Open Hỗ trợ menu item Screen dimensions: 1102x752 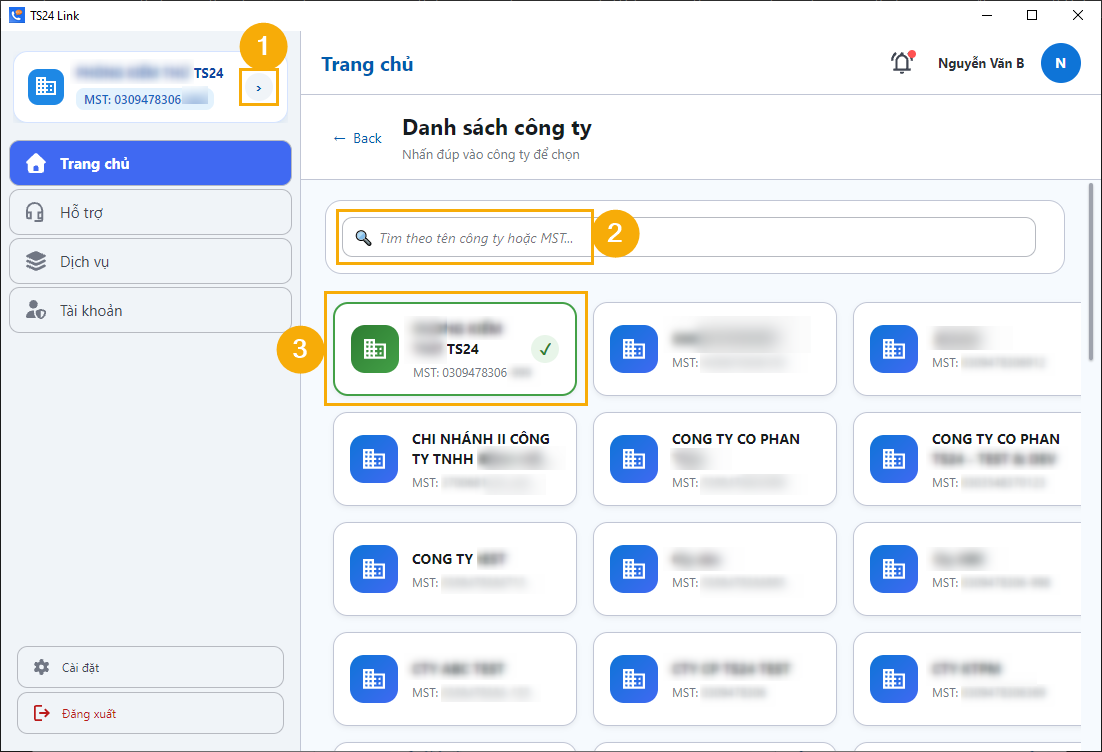tap(150, 212)
